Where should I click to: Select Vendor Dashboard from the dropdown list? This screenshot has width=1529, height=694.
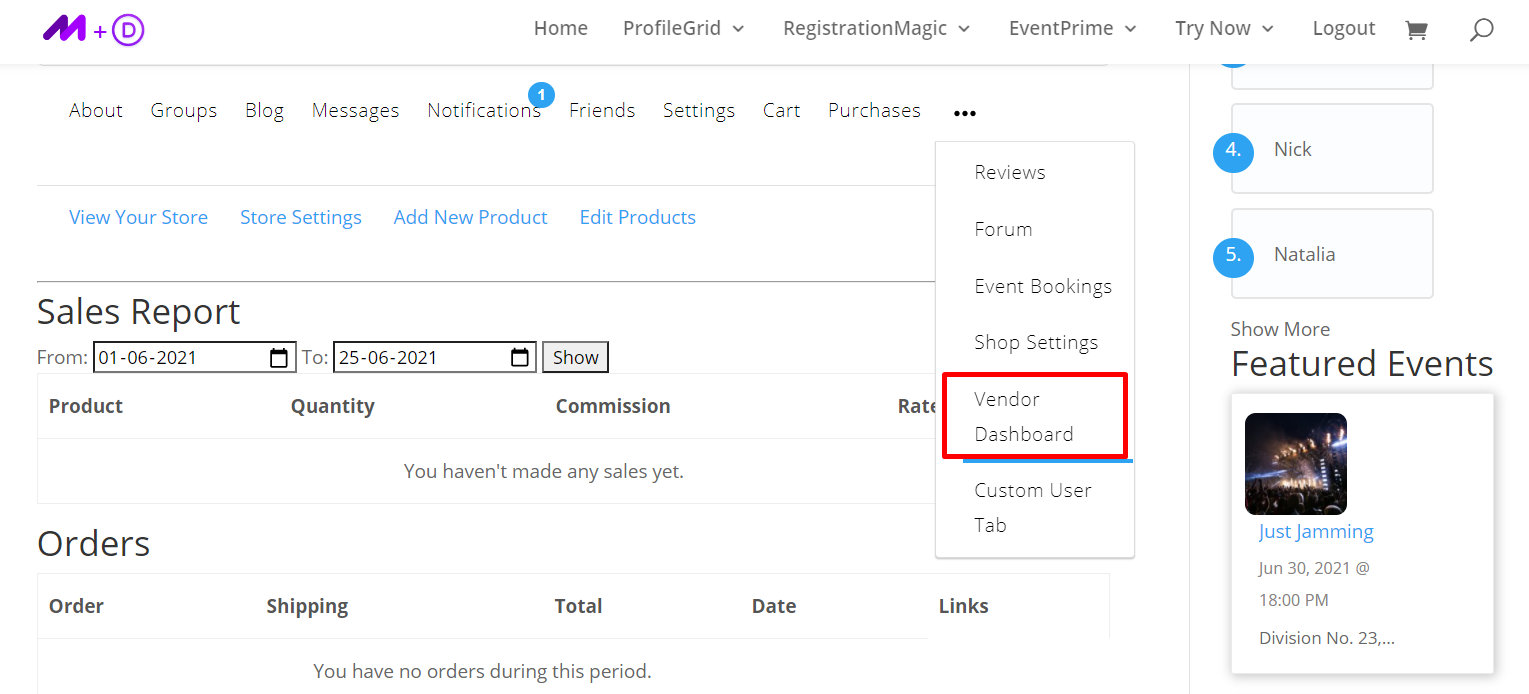coord(1024,416)
